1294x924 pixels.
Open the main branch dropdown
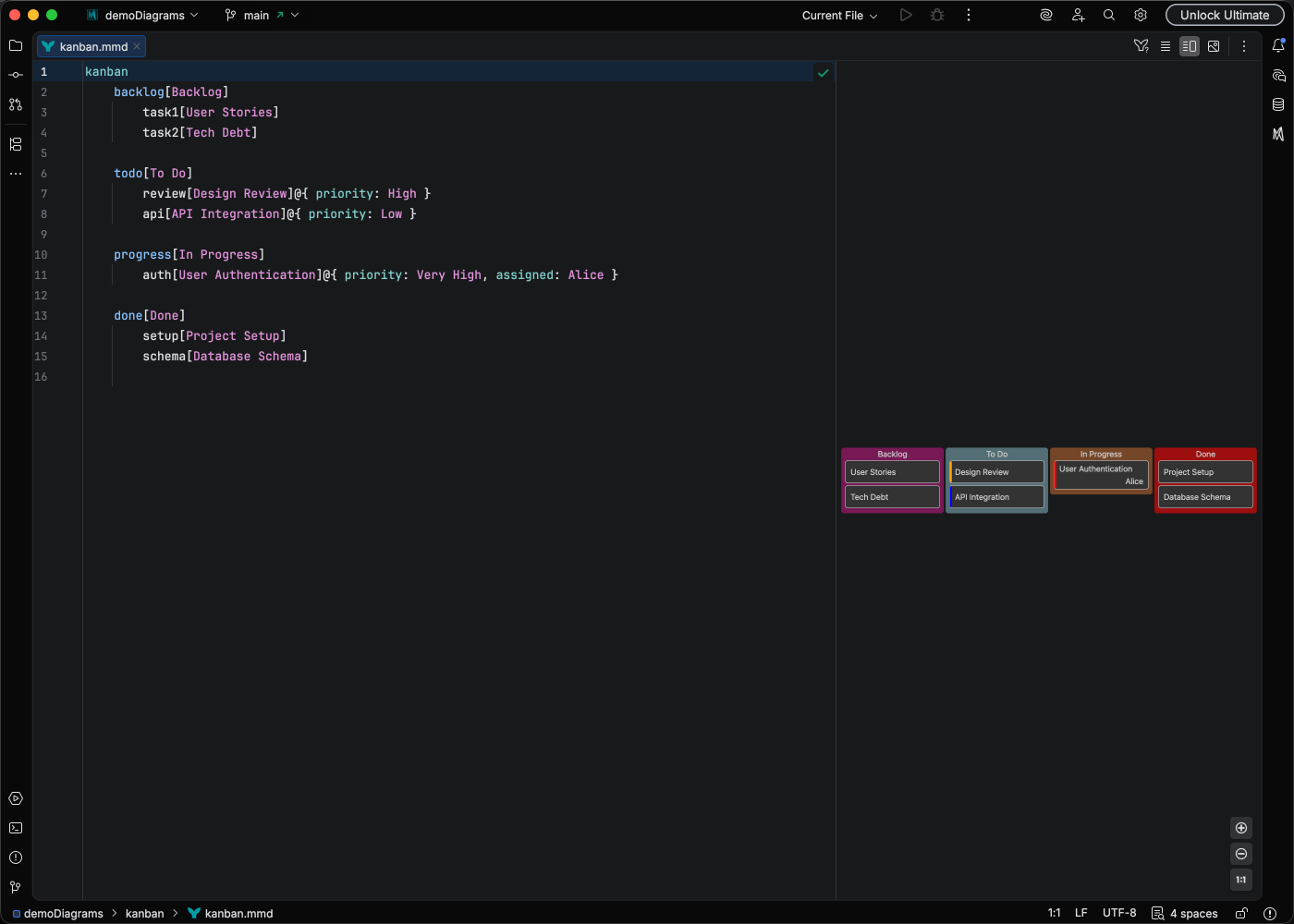(x=262, y=15)
